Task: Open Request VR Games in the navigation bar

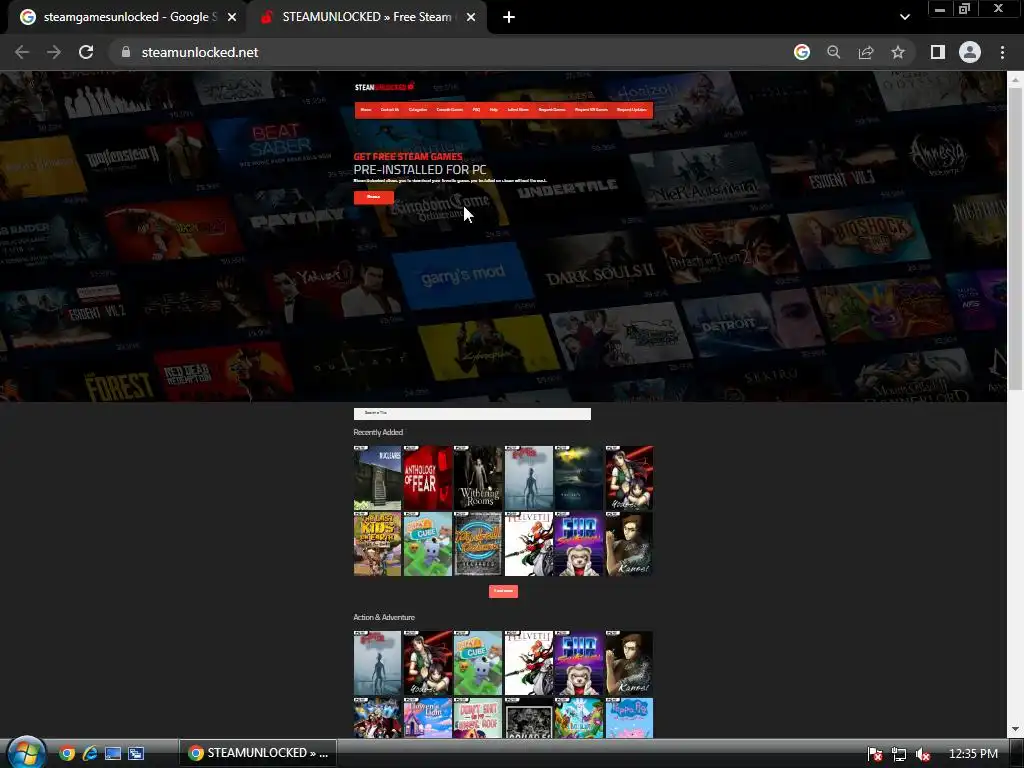Action: (591, 110)
